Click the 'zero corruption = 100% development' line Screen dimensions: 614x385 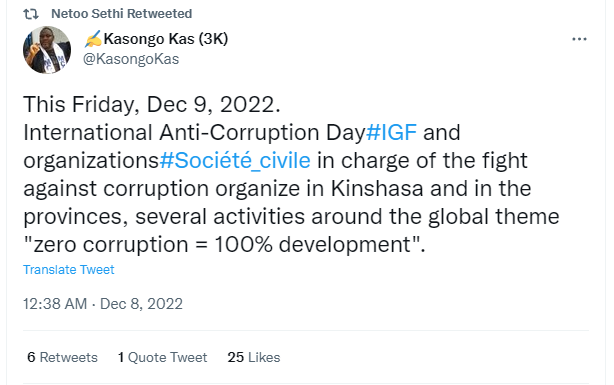click(224, 245)
